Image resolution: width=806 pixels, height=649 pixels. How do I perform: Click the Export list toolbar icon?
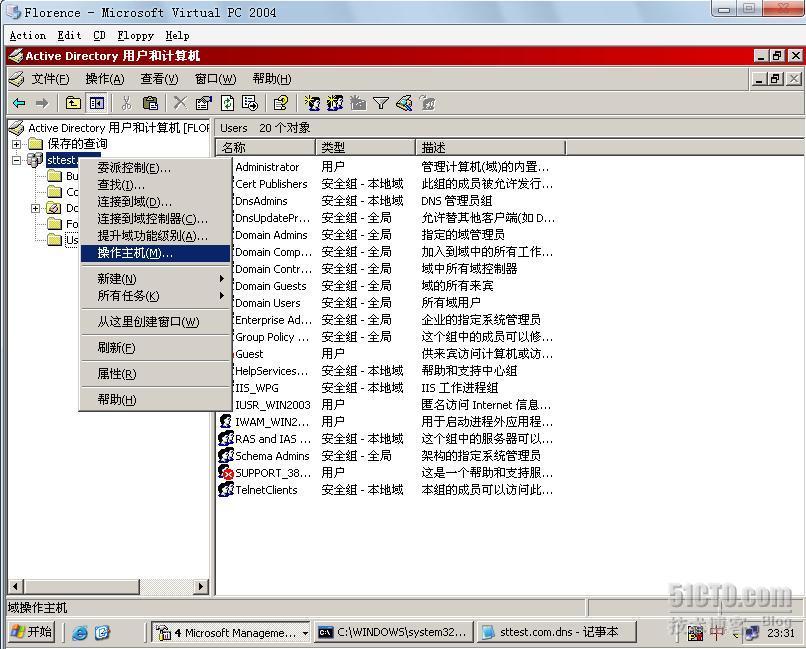click(250, 103)
